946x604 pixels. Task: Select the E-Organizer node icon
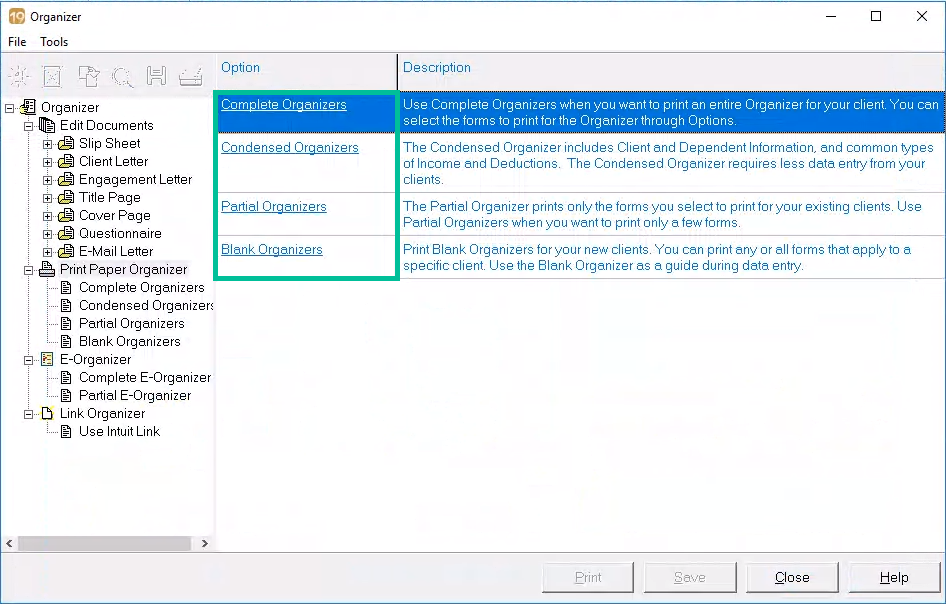[x=47, y=360]
